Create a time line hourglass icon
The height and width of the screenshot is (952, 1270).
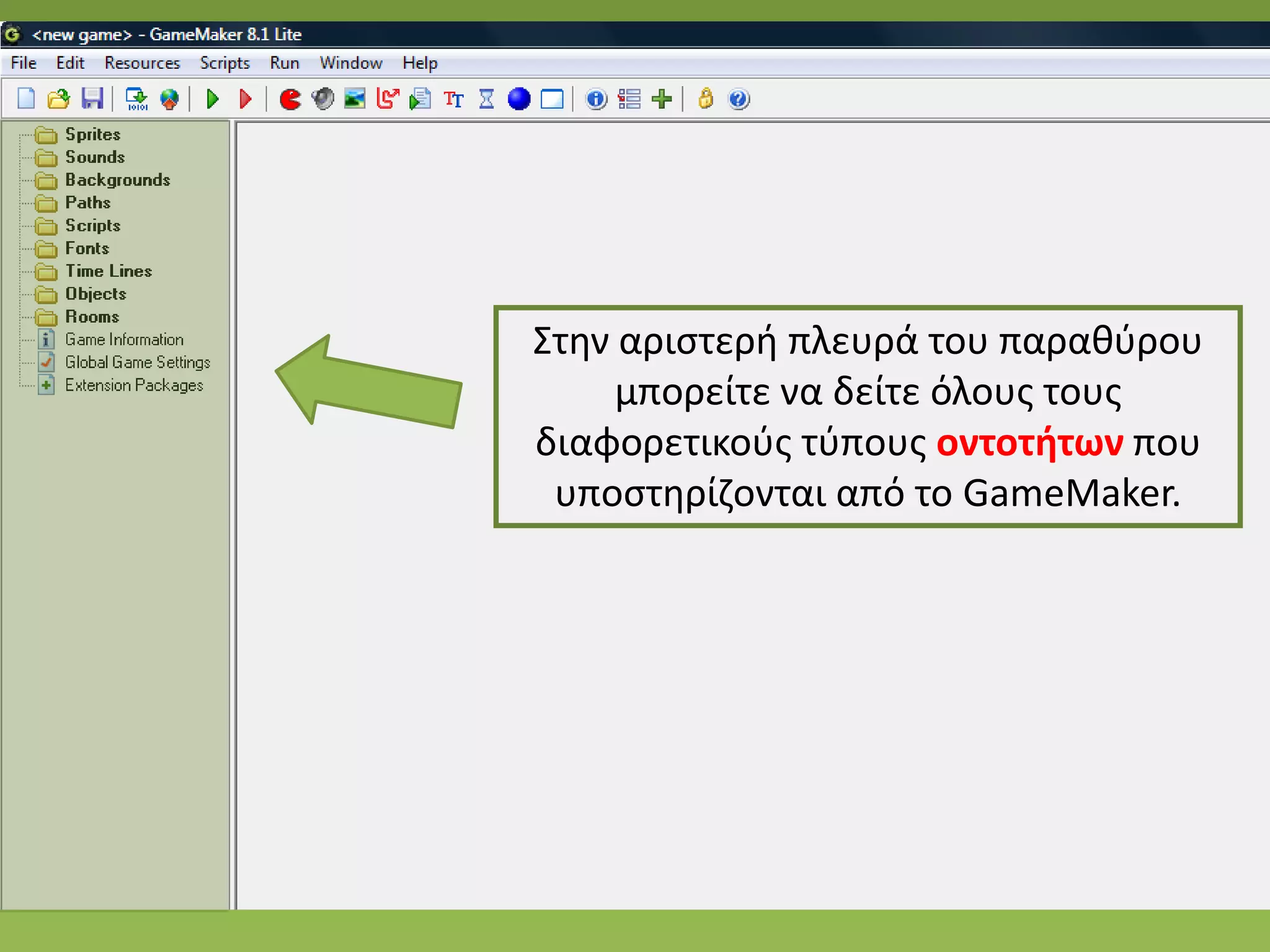(x=487, y=99)
